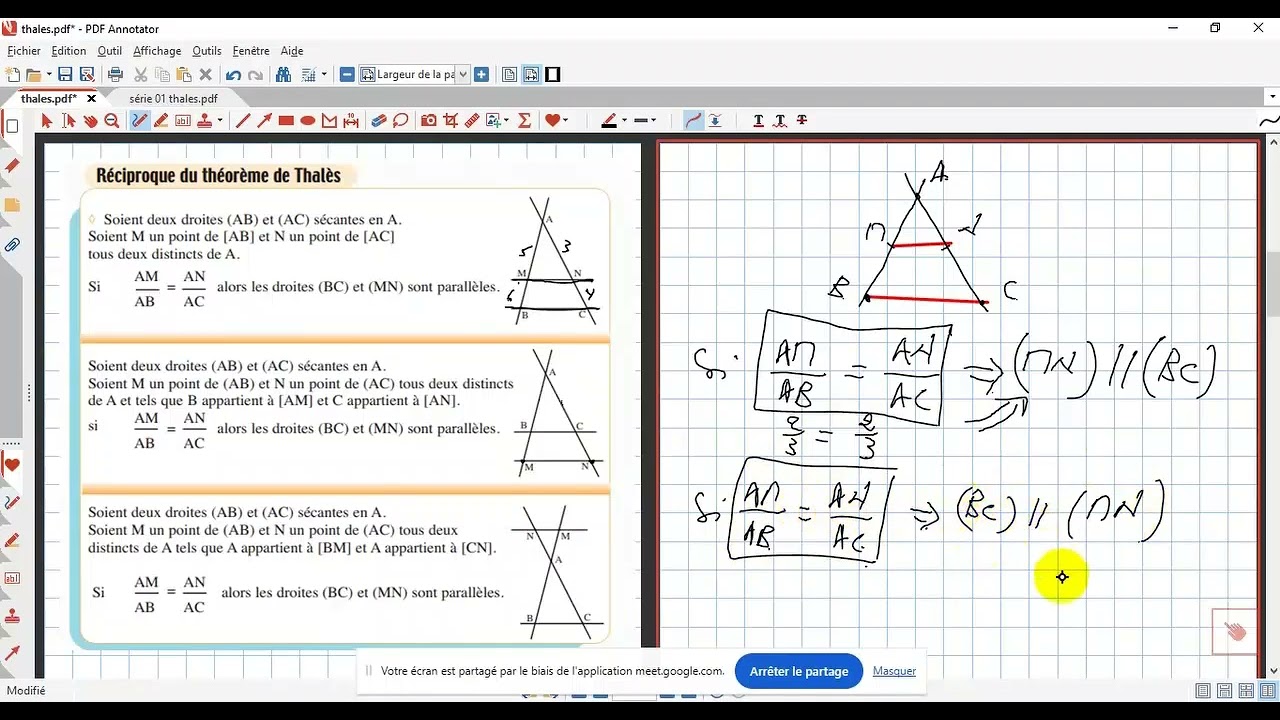This screenshot has width=1280, height=720.
Task: Create a new document
Action: tap(12, 74)
